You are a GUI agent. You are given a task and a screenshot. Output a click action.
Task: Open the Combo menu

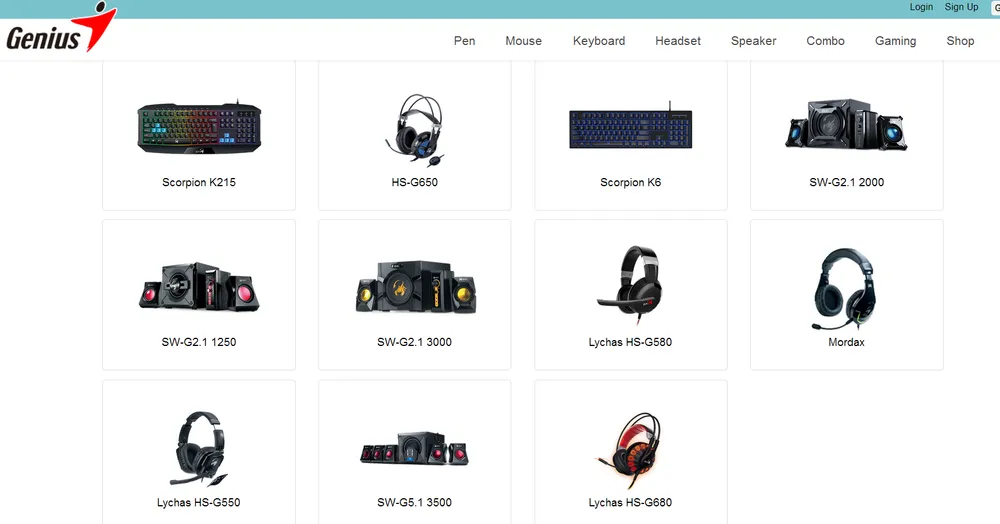pos(825,41)
